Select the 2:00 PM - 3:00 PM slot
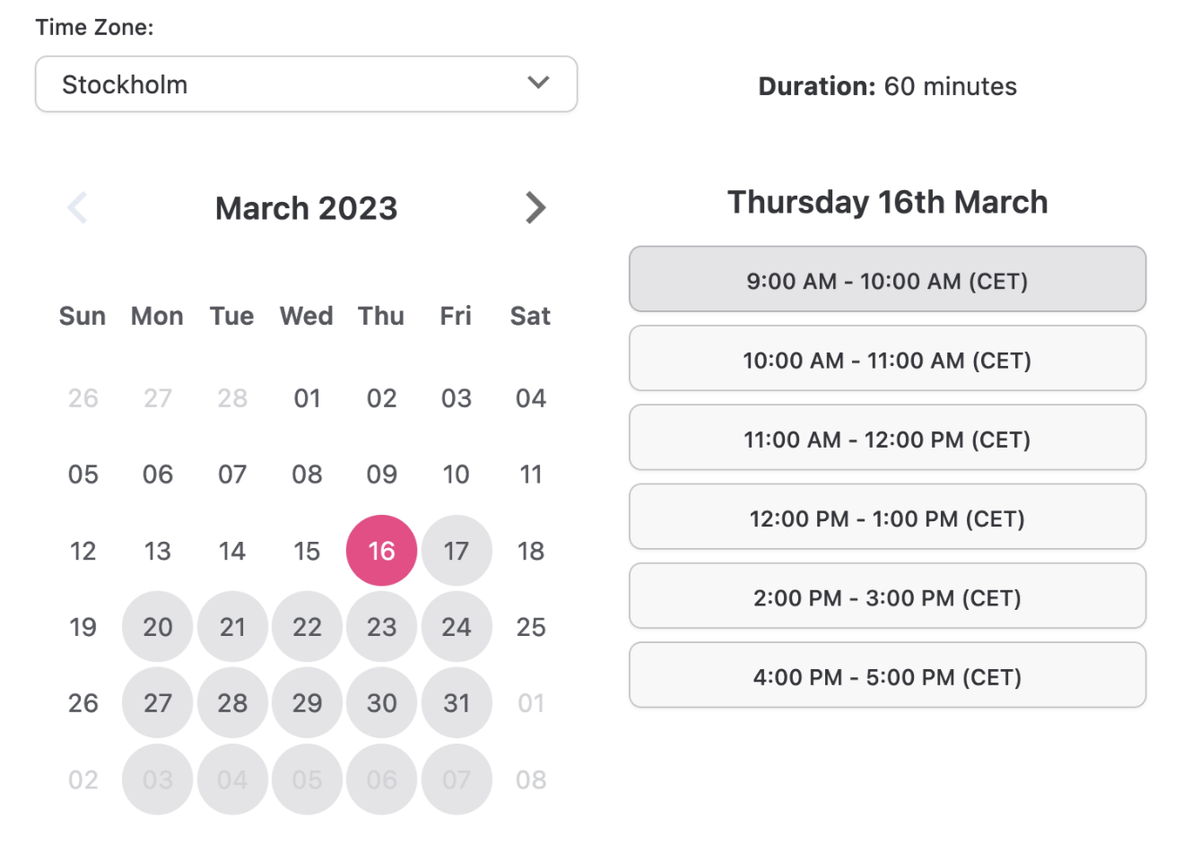1200x845 pixels. 887,597
